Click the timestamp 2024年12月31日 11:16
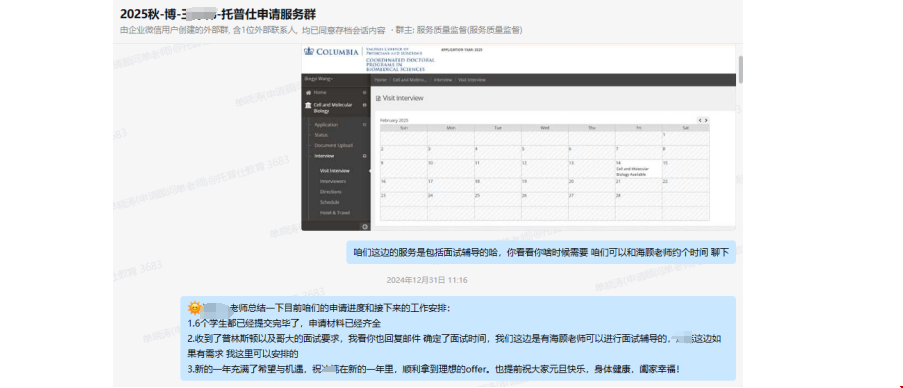The width and height of the screenshot is (903, 388). (427, 280)
